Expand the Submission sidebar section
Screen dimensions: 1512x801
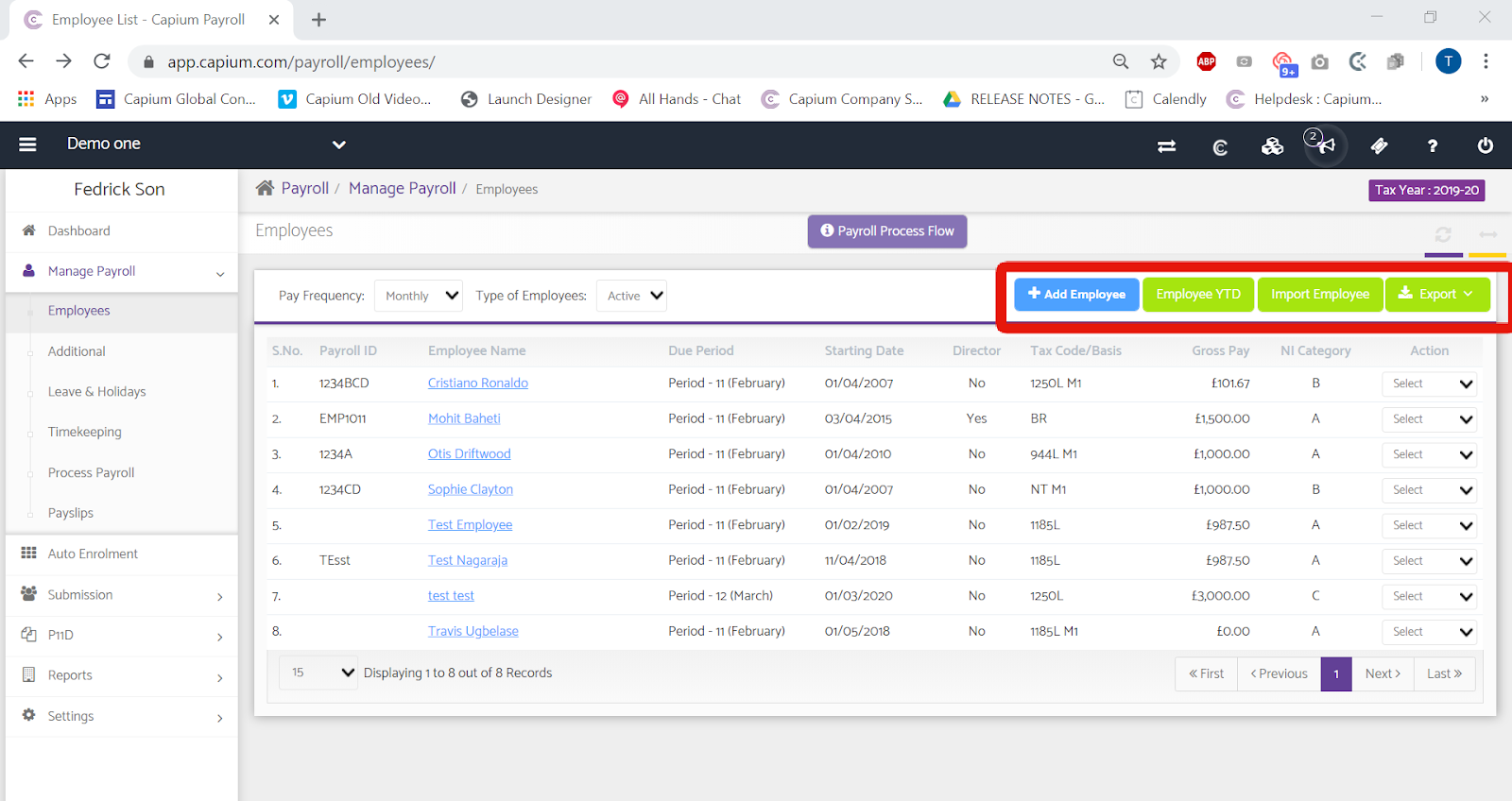(121, 595)
